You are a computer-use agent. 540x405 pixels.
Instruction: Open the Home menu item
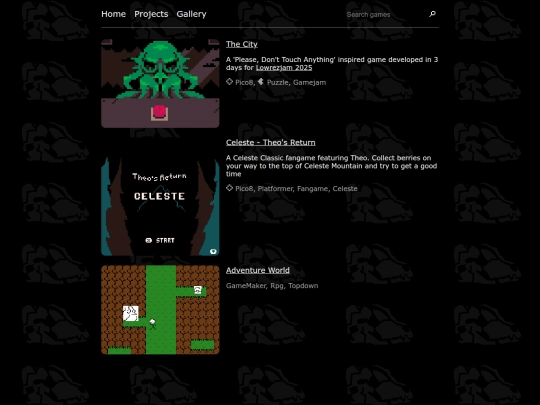[x=113, y=14]
